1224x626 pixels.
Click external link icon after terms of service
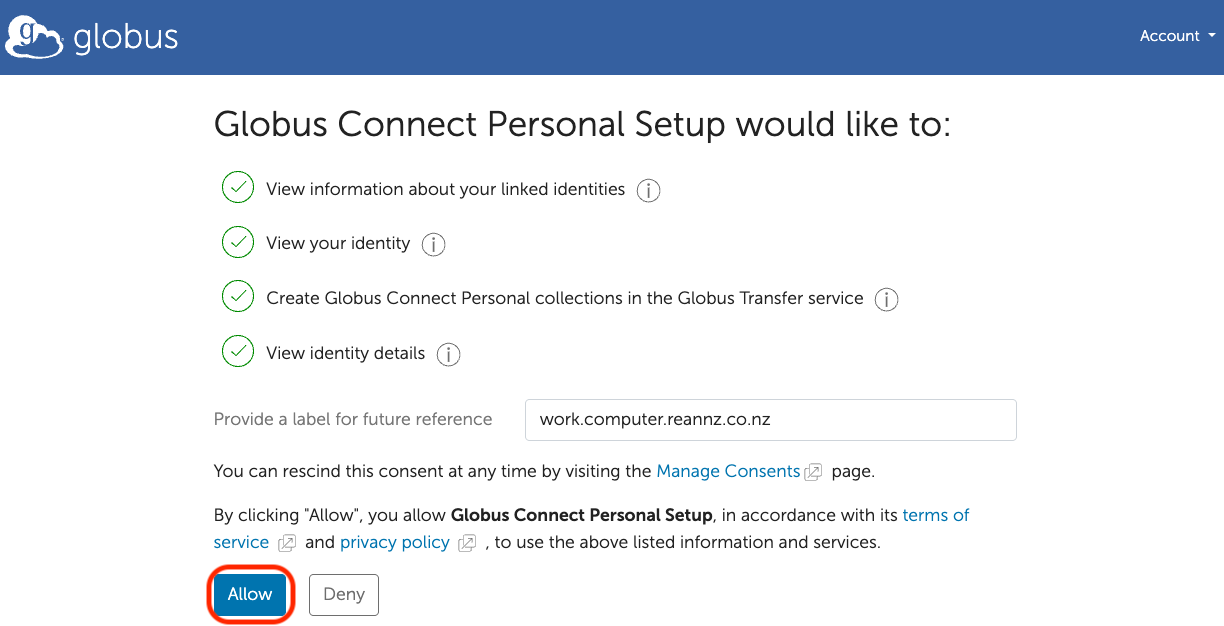[286, 543]
